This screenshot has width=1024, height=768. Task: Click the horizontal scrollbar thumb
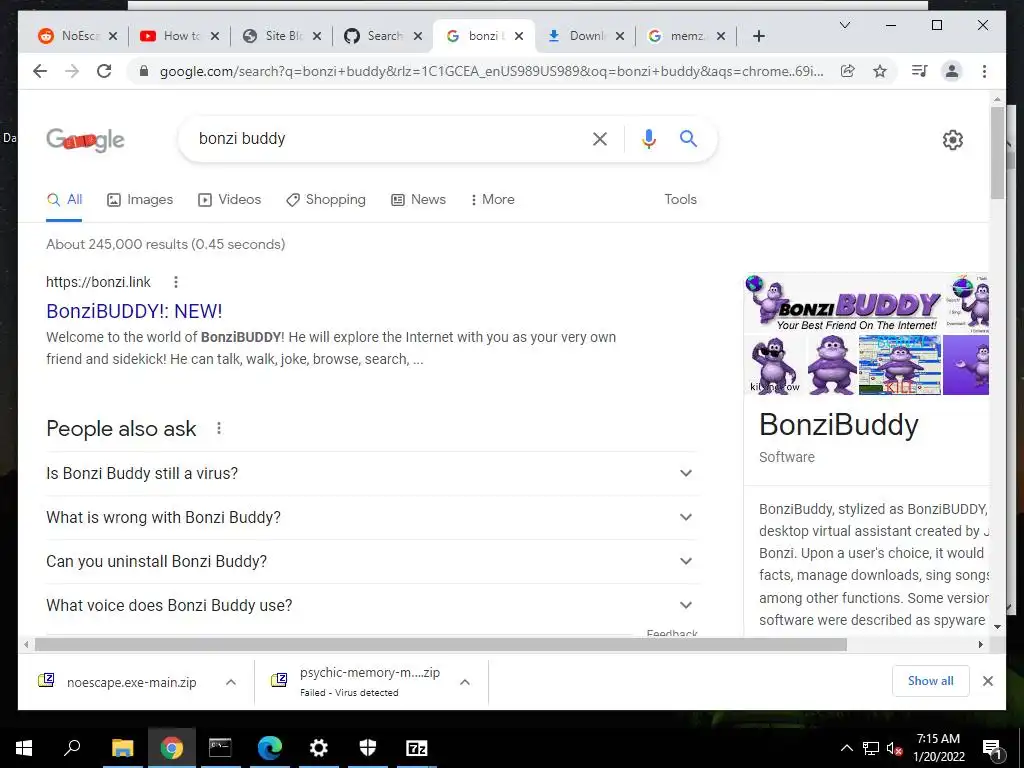click(441, 645)
